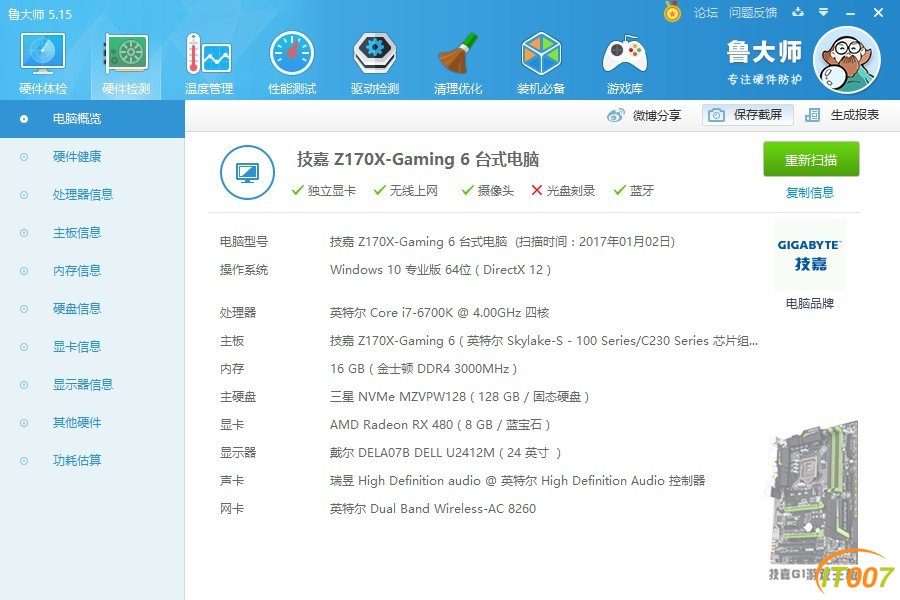This screenshot has width=900, height=600.
Task: Click the 技嘉 Z170X-Gaming 6 motherboard row value
Action: pyautogui.click(x=544, y=341)
